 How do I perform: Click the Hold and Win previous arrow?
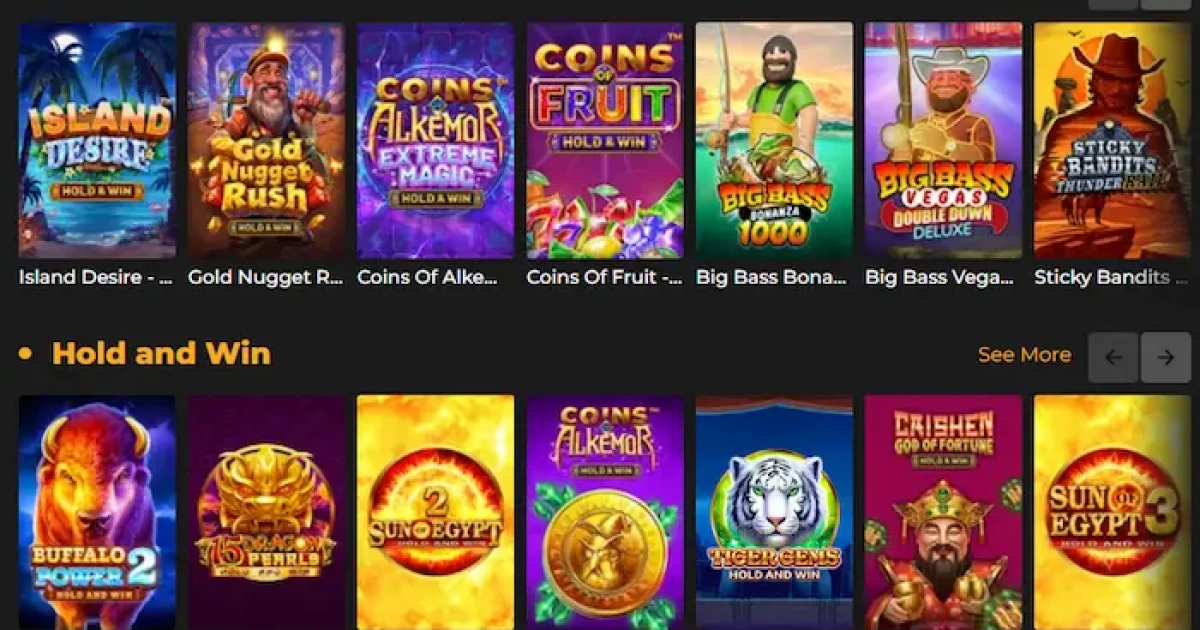(x=1113, y=357)
